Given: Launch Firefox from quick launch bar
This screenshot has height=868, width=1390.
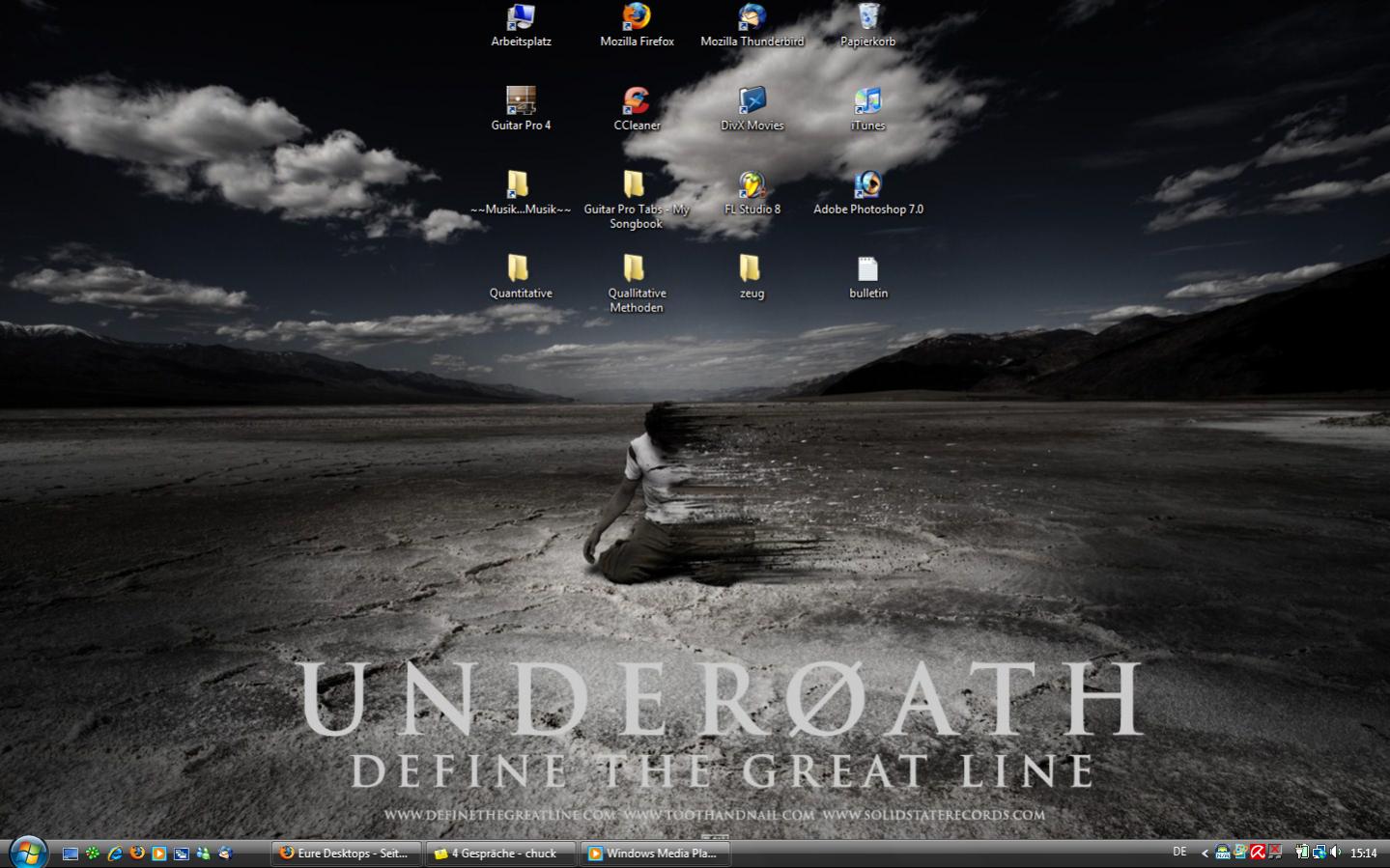Looking at the screenshot, I should pyautogui.click(x=137, y=854).
